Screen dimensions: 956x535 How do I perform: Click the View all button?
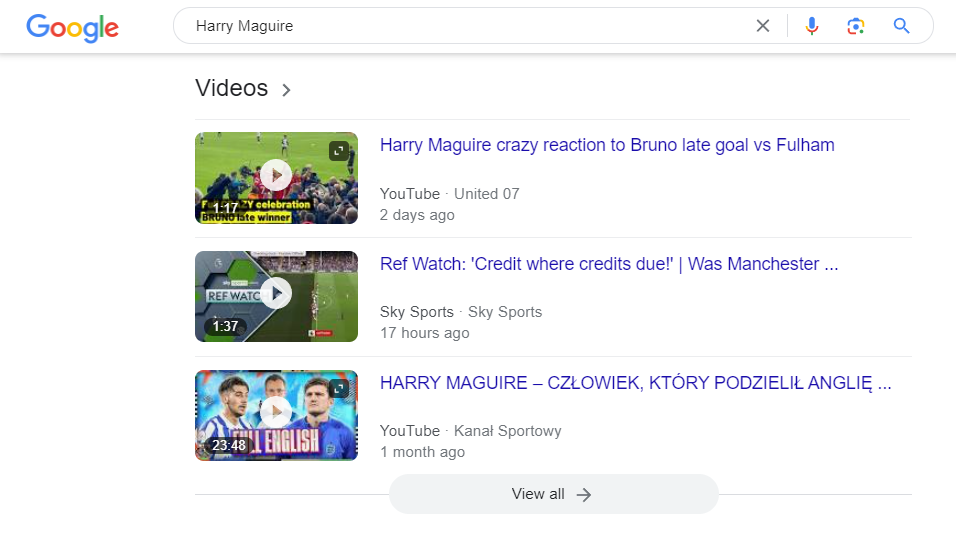[x=554, y=494]
